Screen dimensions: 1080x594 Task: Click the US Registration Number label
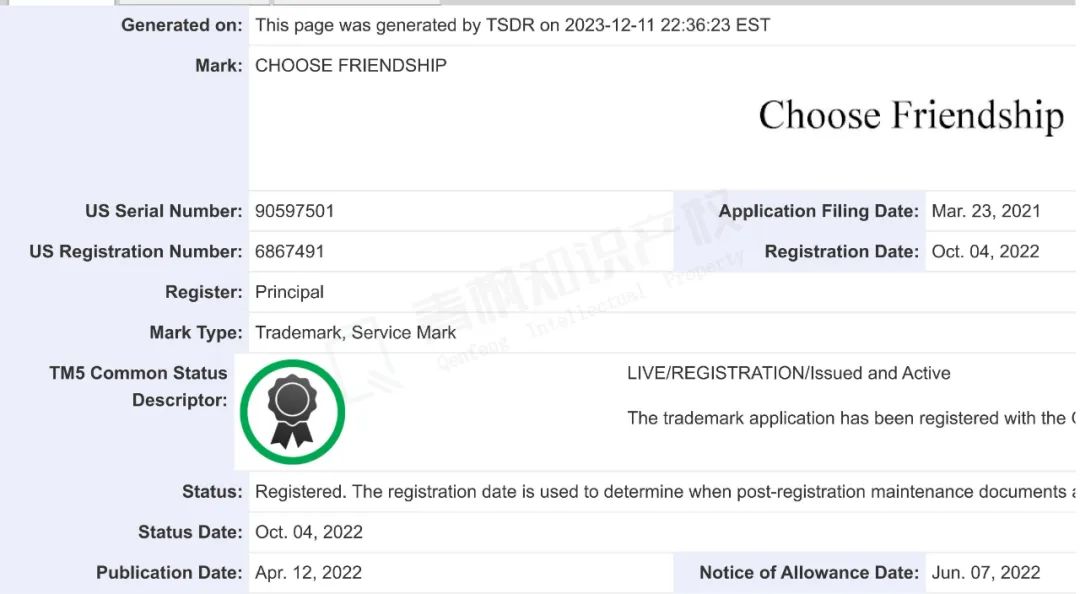pos(136,252)
